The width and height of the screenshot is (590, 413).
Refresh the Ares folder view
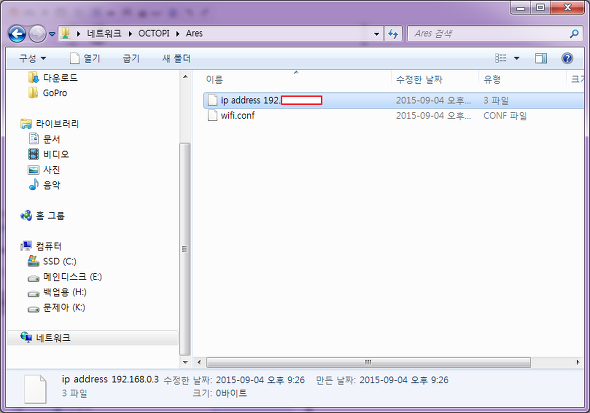pyautogui.click(x=393, y=34)
